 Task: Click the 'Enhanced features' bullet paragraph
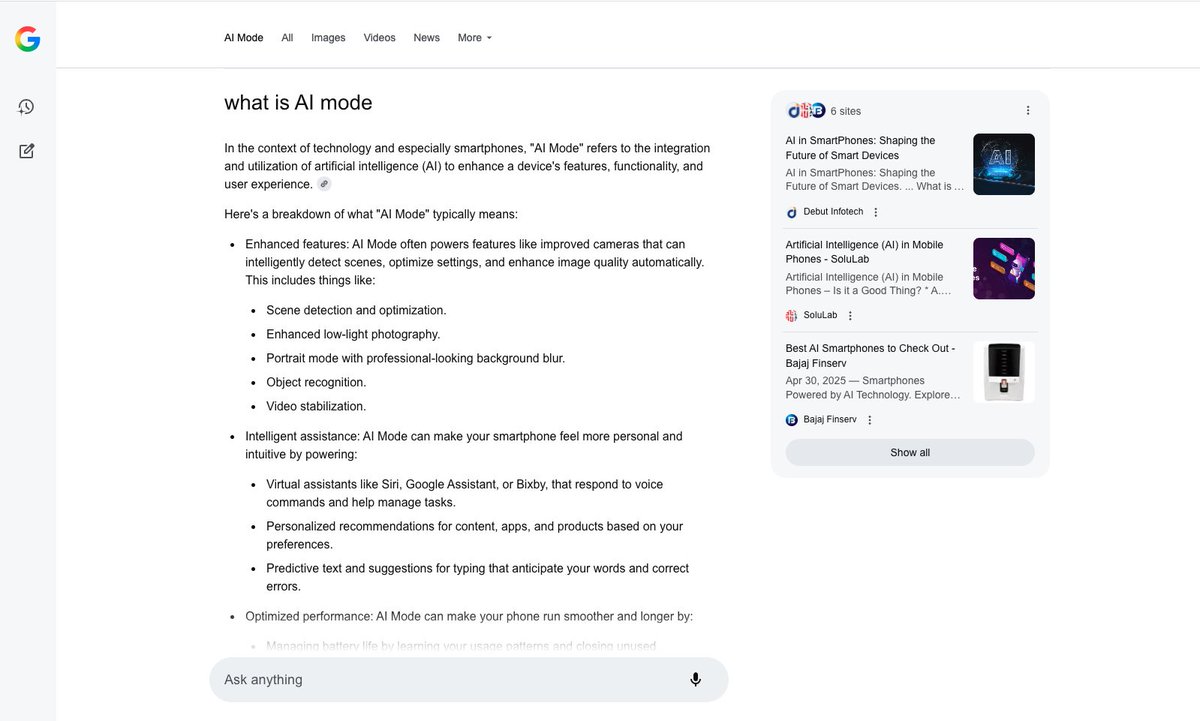click(x=475, y=262)
